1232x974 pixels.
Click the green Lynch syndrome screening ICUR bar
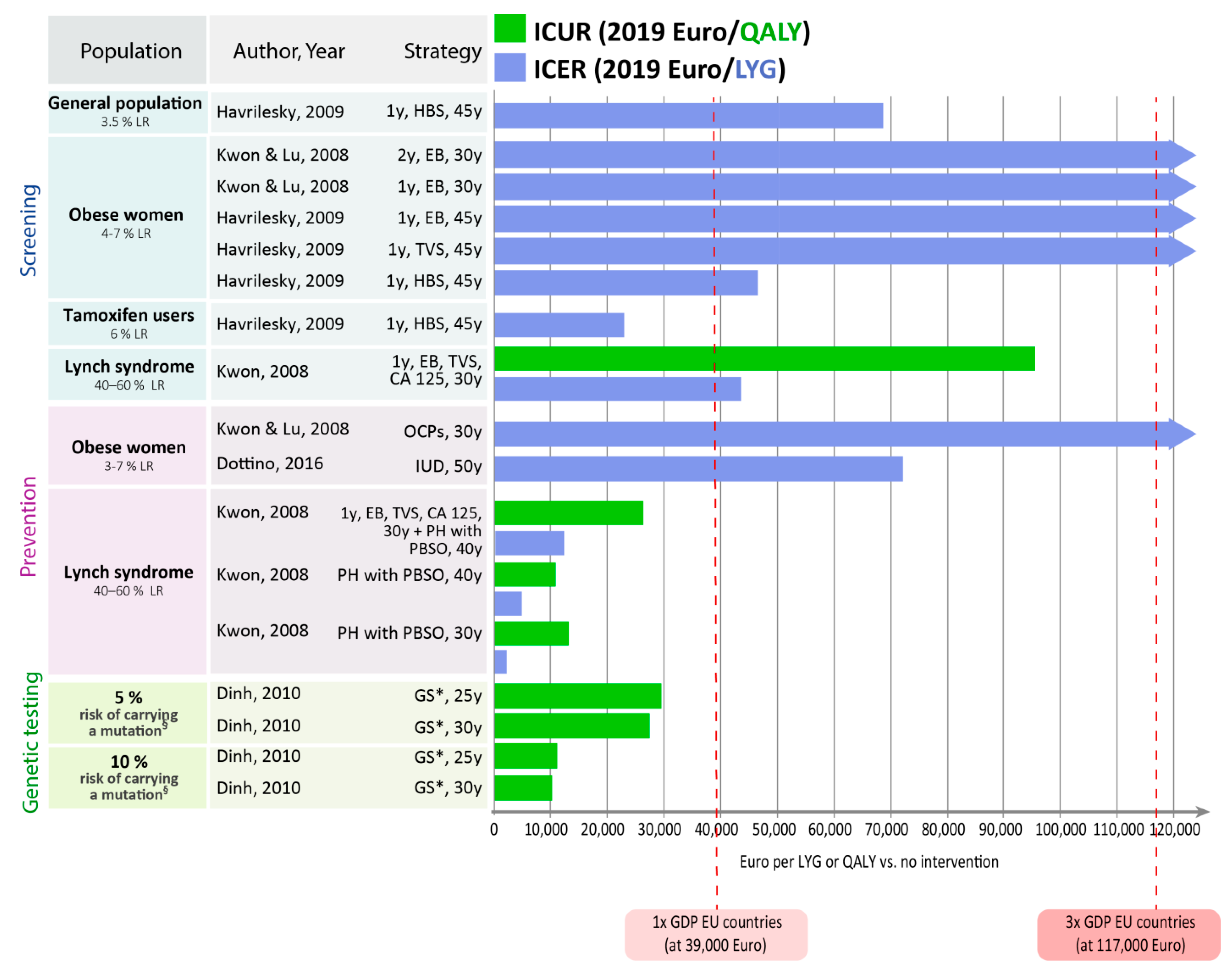pos(764,359)
